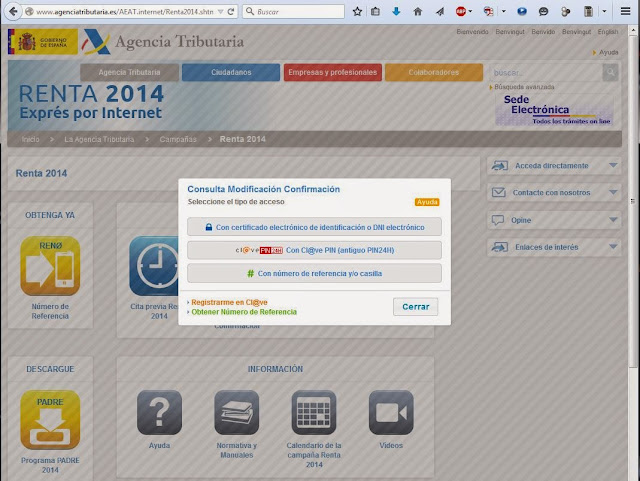This screenshot has height=481, width=640.
Task: Open the Ayuda question mark icon
Action: tap(159, 412)
